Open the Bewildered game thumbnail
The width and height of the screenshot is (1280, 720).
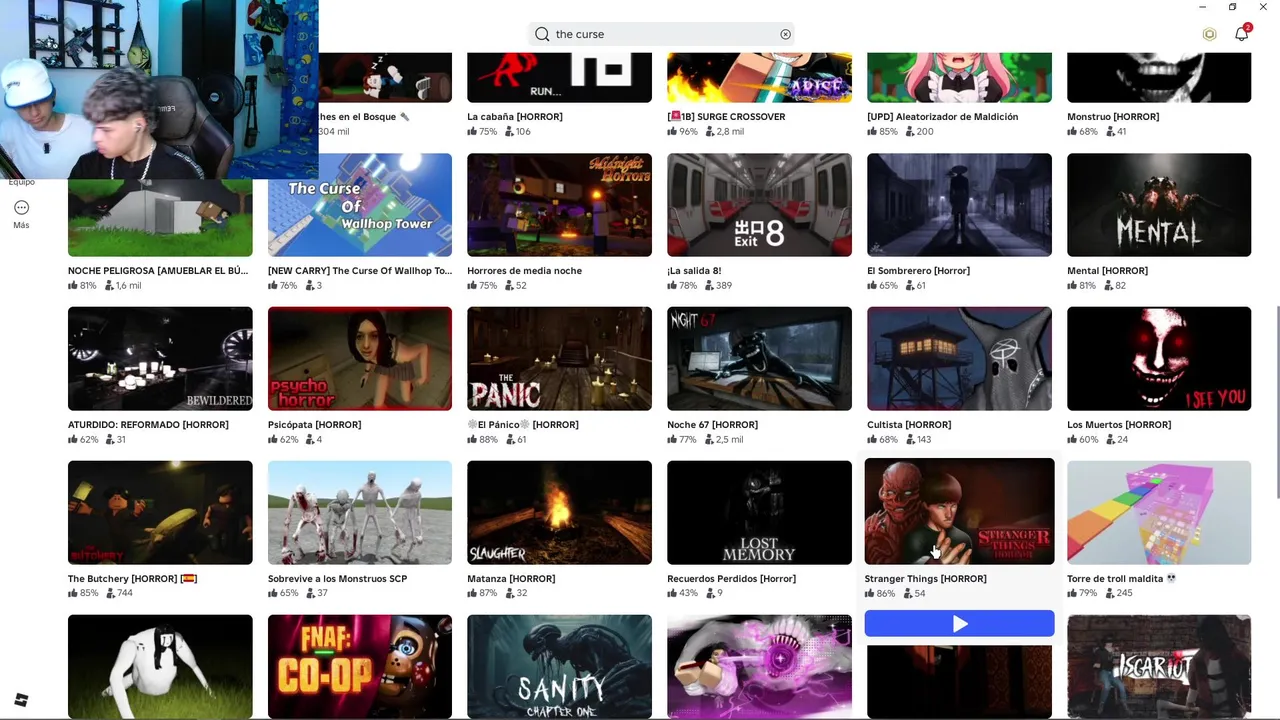160,359
